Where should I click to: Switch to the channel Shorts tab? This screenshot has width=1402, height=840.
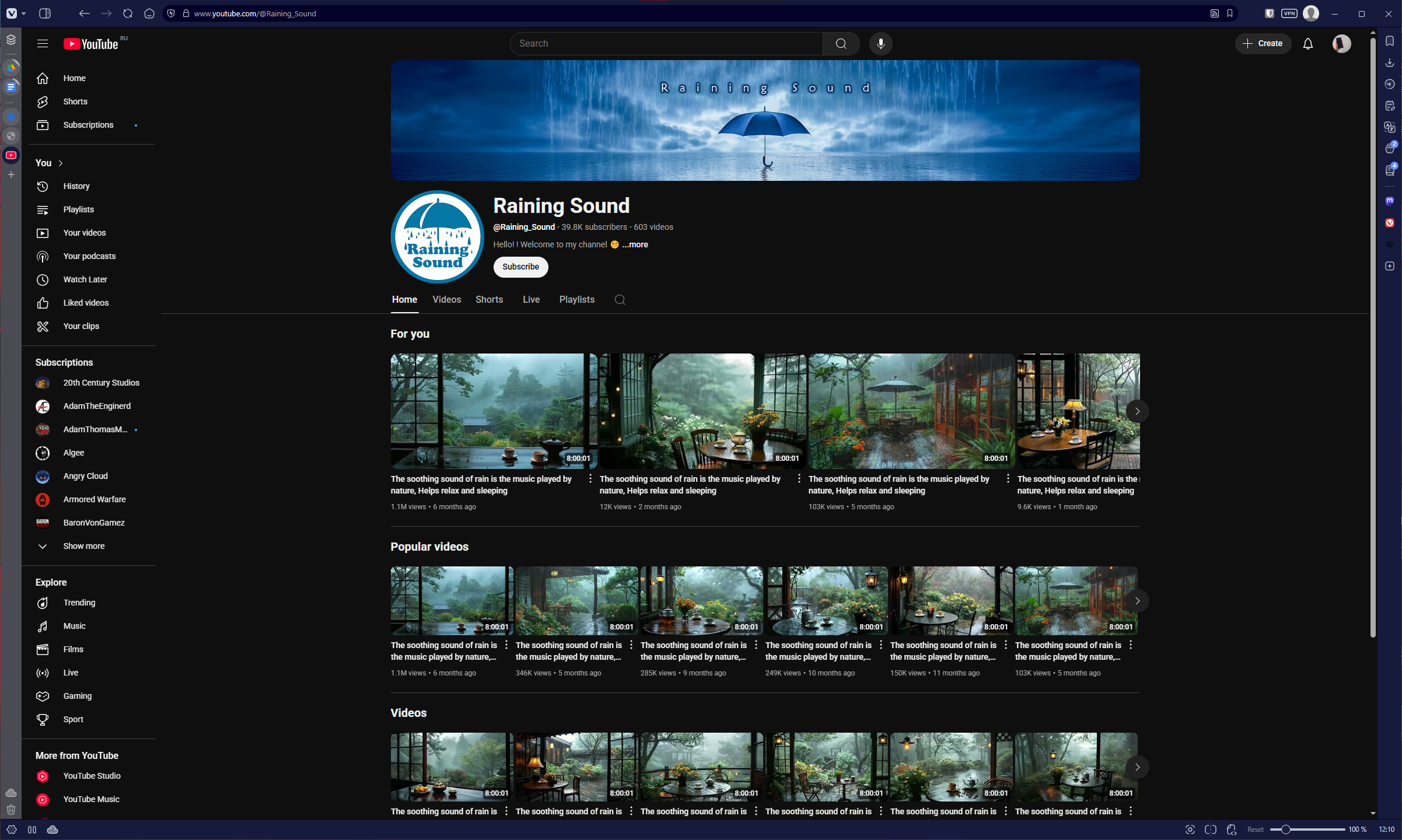point(489,299)
